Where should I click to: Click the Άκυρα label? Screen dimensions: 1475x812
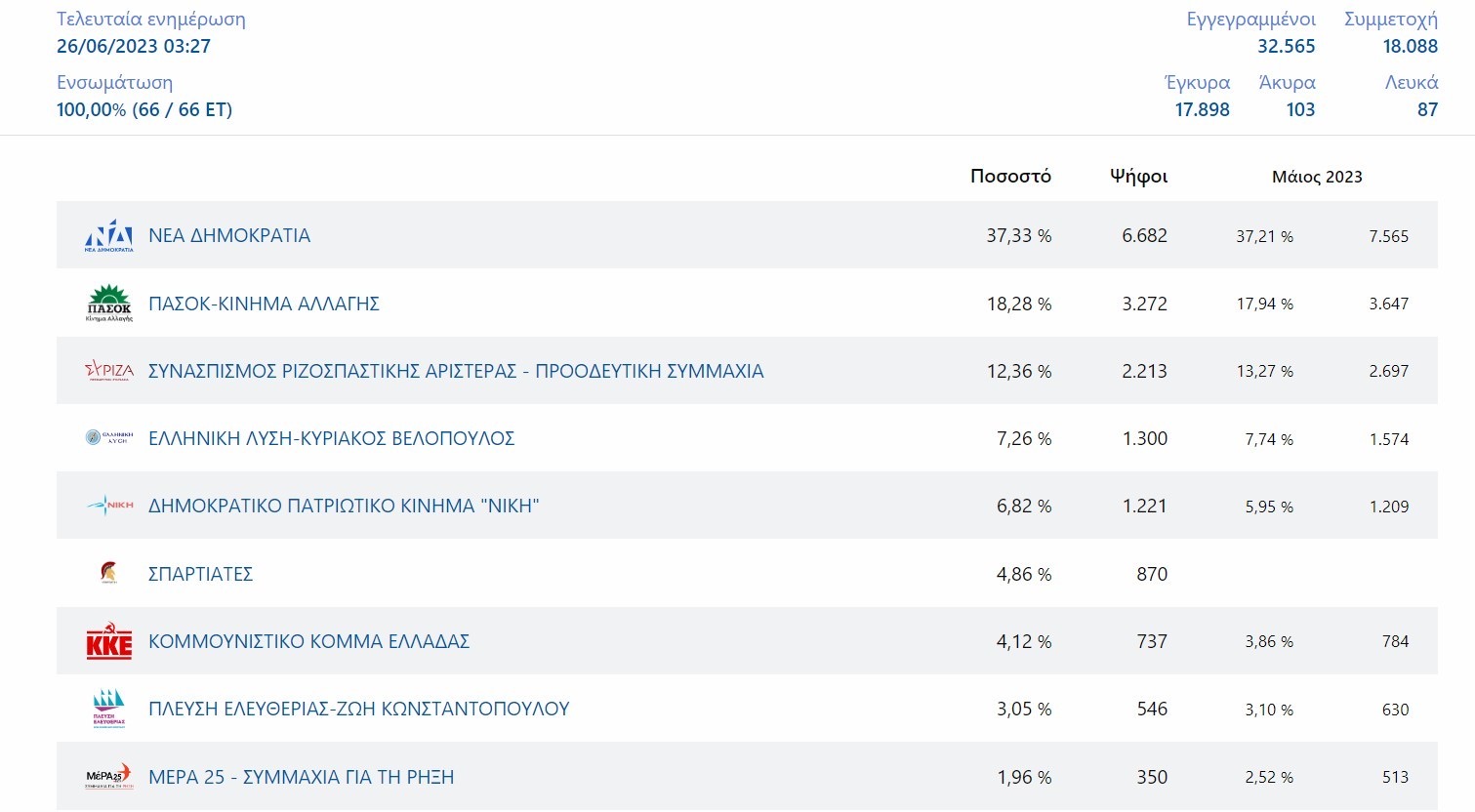pos(1287,83)
